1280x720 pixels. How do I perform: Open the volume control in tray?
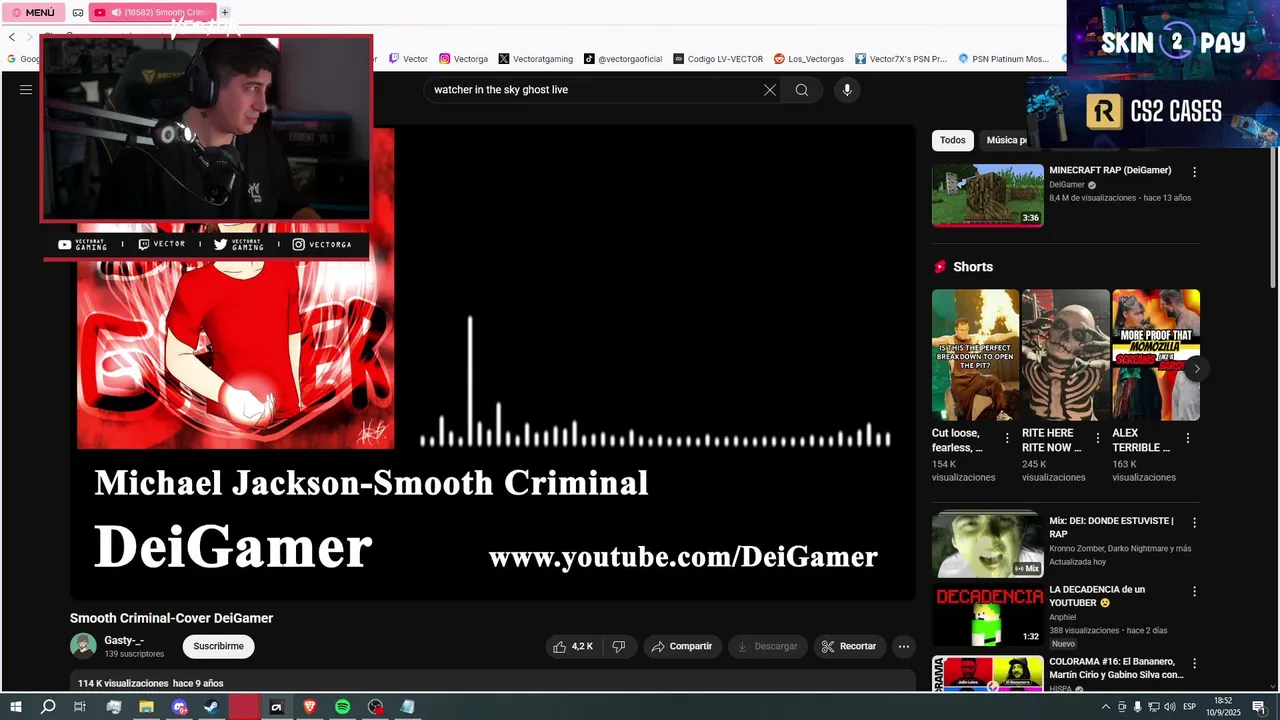click(1169, 707)
